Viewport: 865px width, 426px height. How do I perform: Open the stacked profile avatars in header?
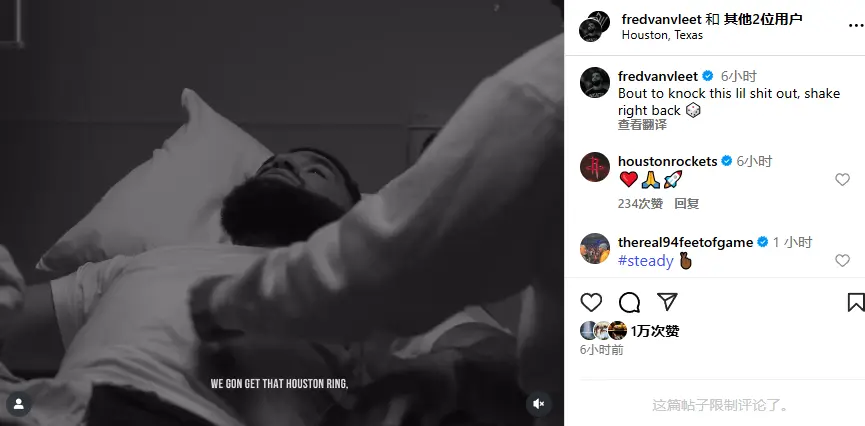click(x=594, y=26)
